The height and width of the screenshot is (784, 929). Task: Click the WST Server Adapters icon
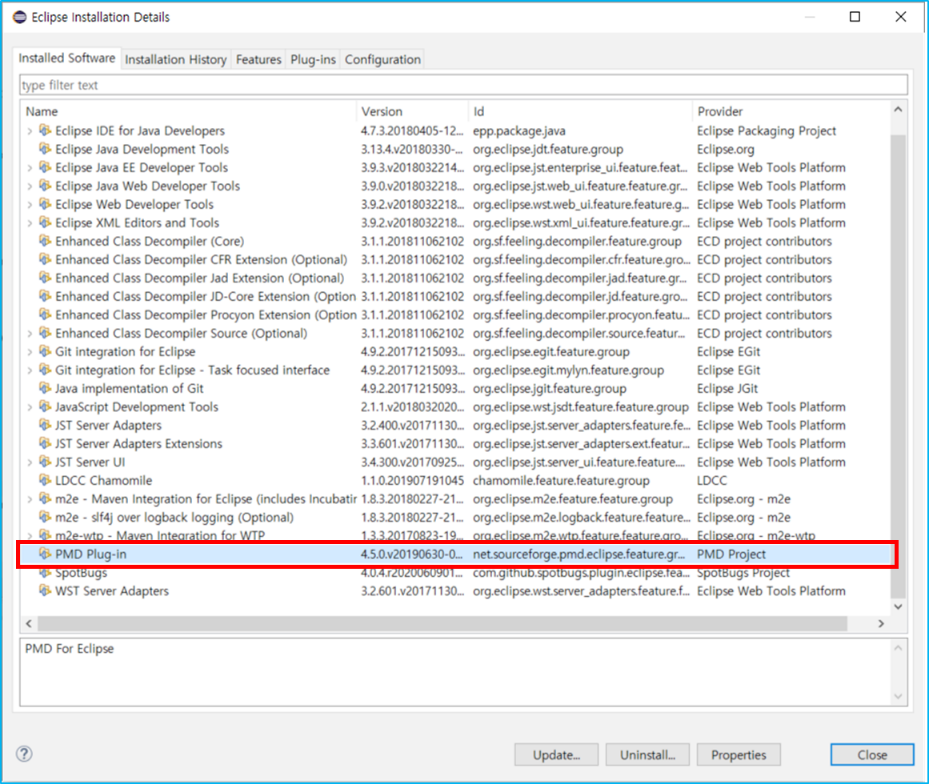[45, 591]
